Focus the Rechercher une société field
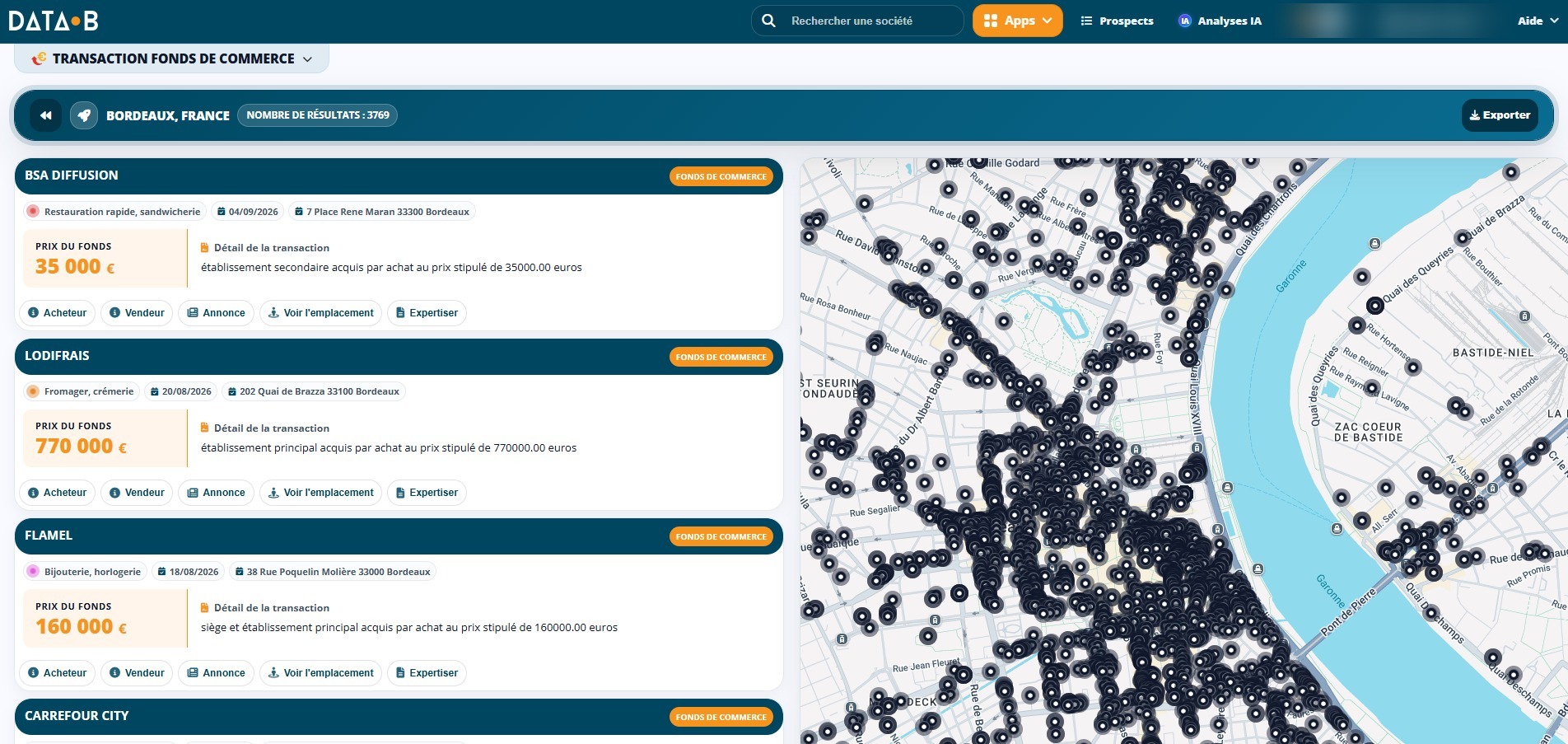This screenshot has height=744, width=1568. click(856, 21)
